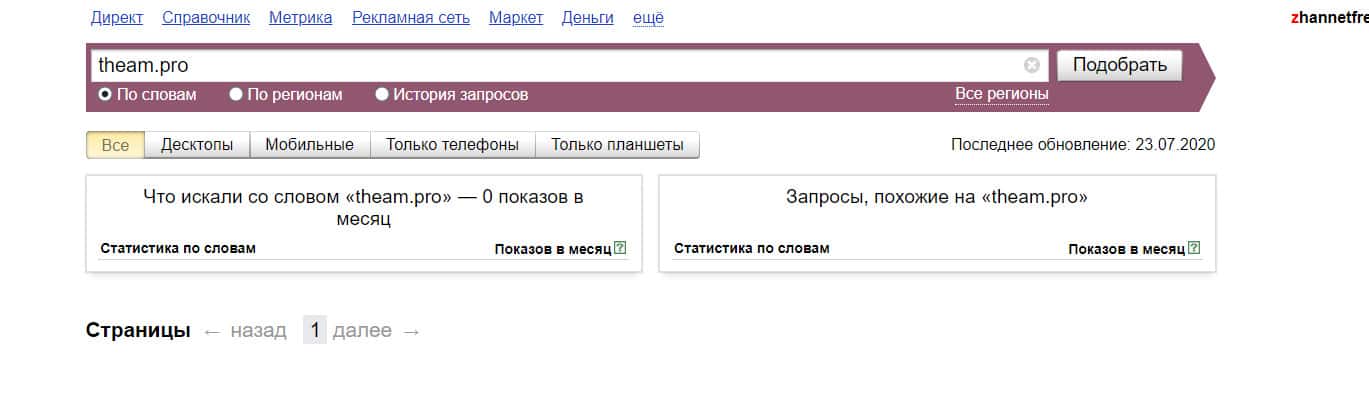This screenshot has height=402, width=1369.
Task: Switch to the «Десктопы» tab
Action: click(197, 145)
